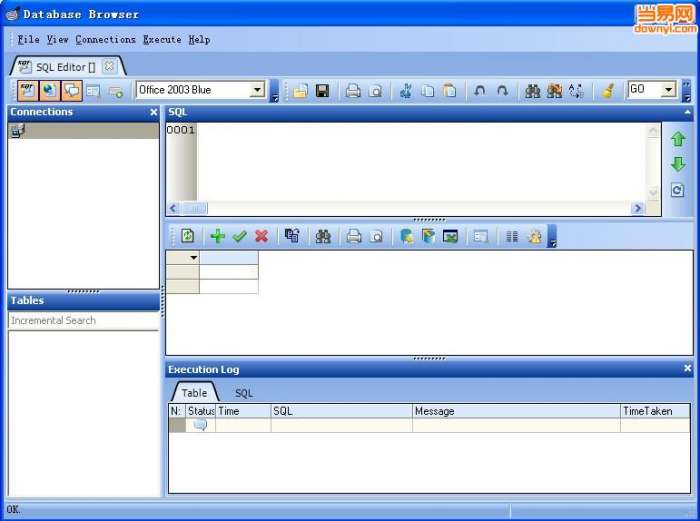Click the copy records icon in grid toolbar
Viewport: 700px width, 521px height.
[292, 235]
